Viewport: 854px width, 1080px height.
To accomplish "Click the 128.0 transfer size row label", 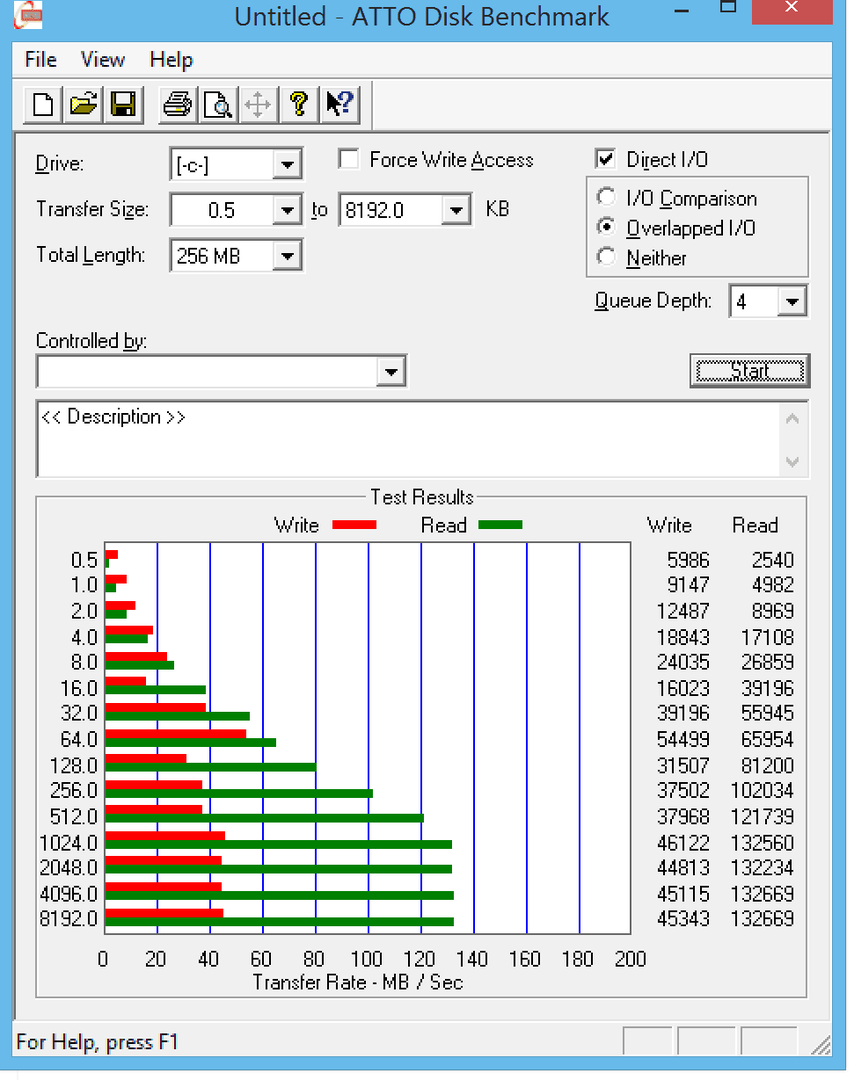I will (74, 766).
